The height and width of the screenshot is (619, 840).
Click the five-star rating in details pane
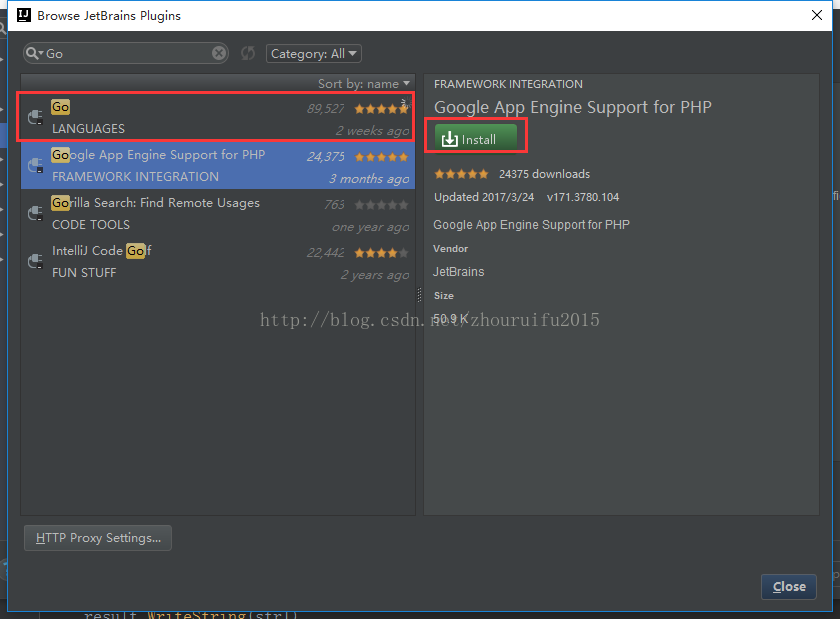461,174
